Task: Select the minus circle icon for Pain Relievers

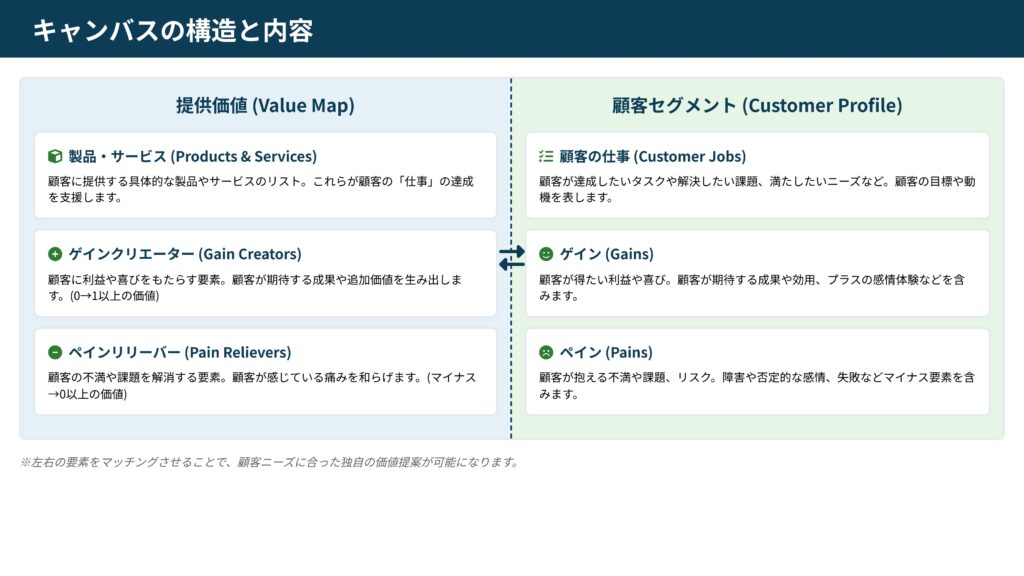Action: tap(55, 352)
